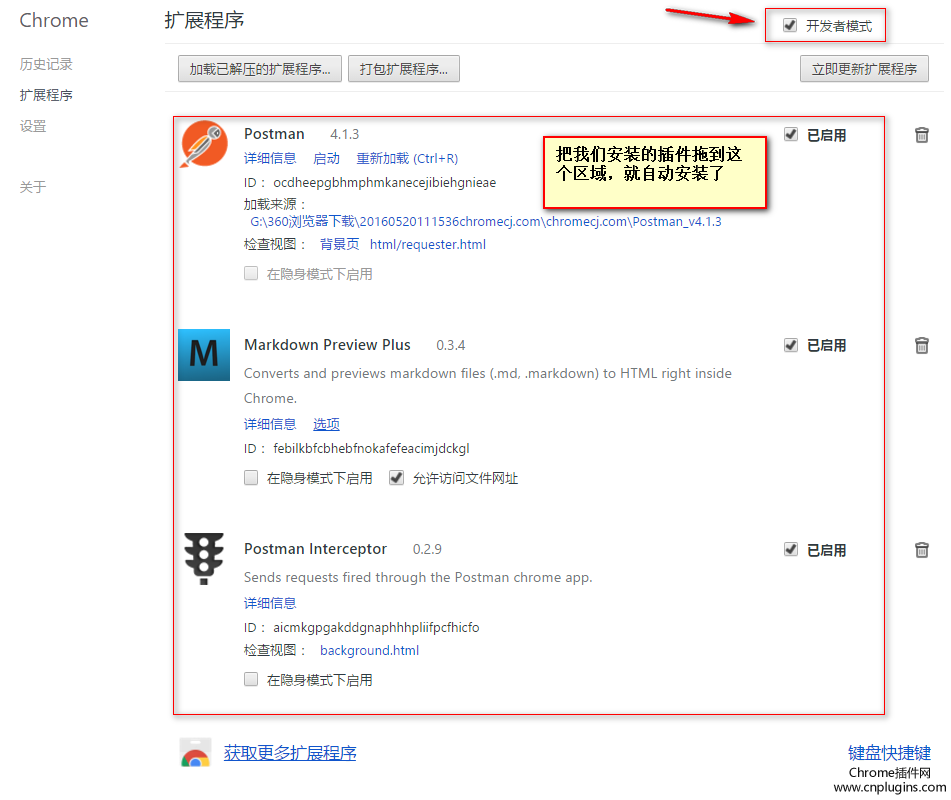Inspect html/requester.html view
Image resolution: width=951 pixels, height=800 pixels.
click(428, 244)
